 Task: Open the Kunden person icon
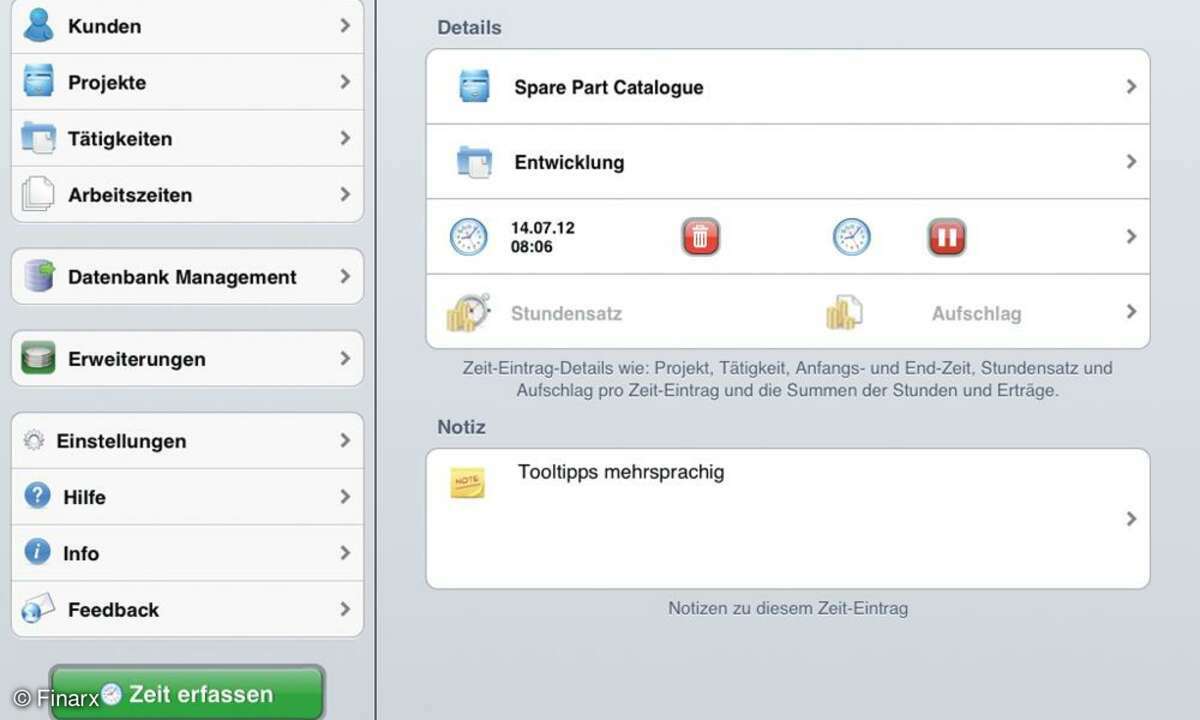coord(38,24)
